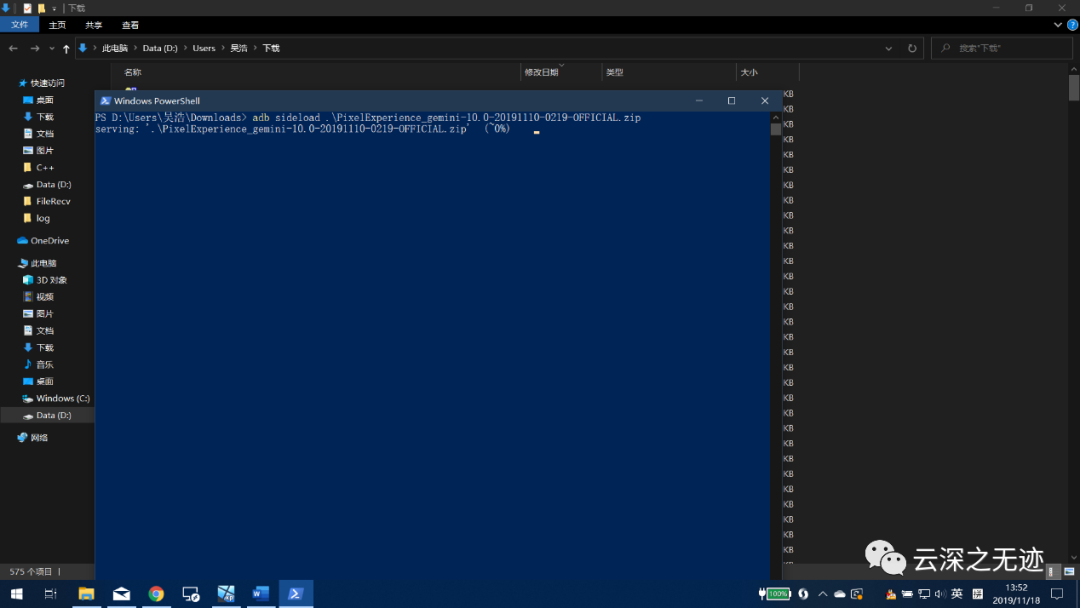
Task: Click Data (D:) in the address breadcrumb
Action: coord(160,48)
